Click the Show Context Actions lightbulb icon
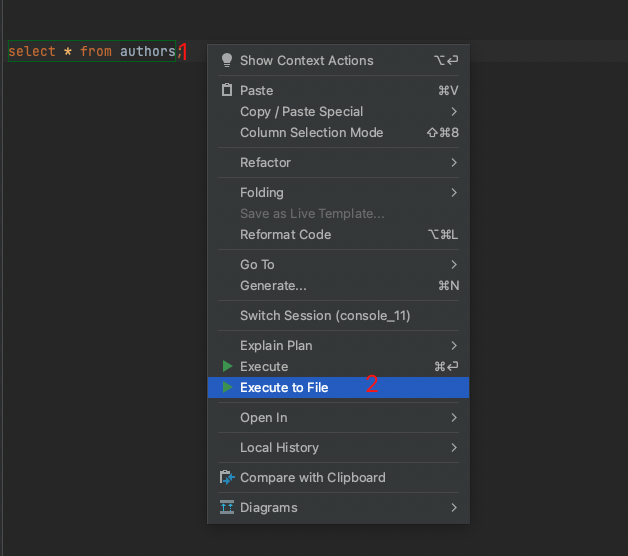628x556 pixels. pyautogui.click(x=227, y=60)
